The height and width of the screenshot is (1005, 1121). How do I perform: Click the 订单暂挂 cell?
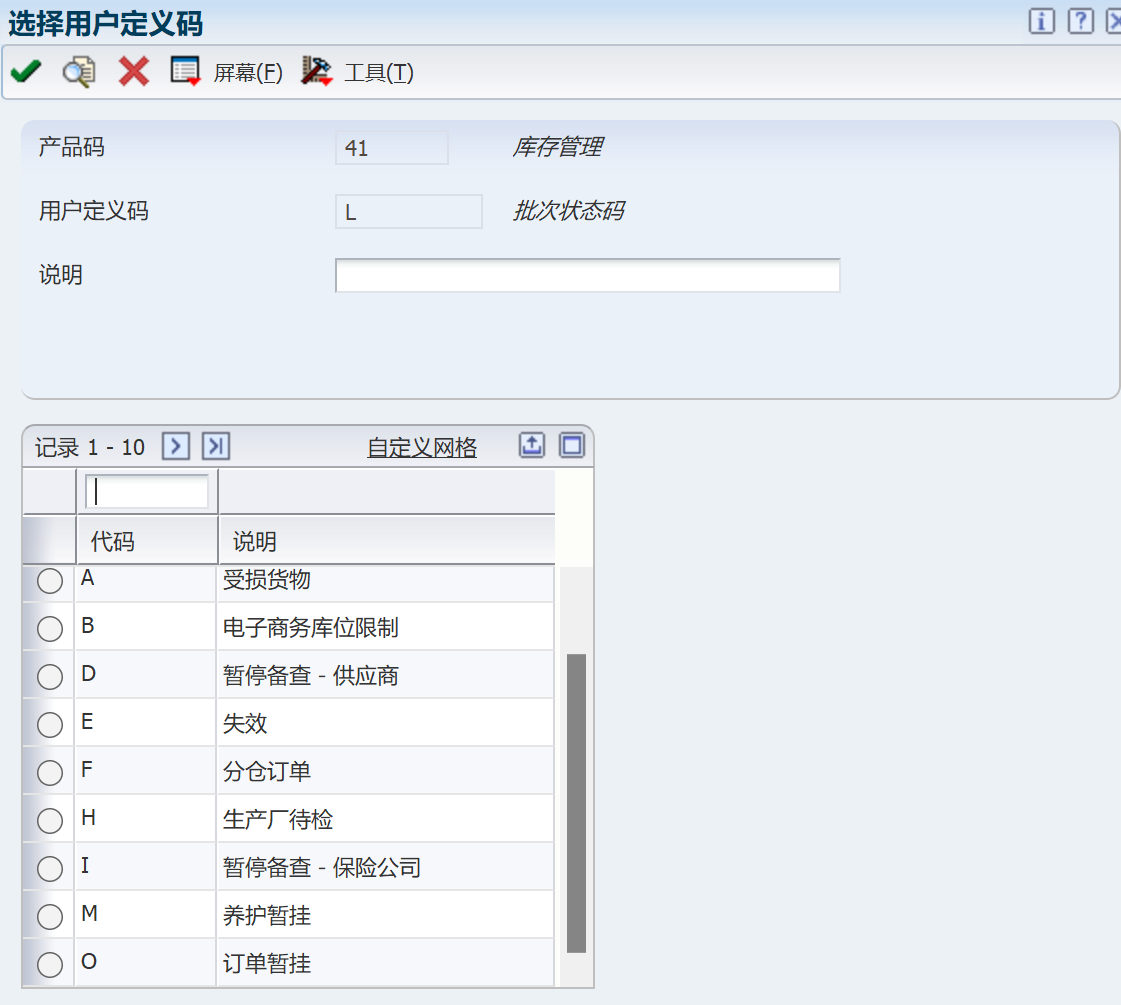[x=385, y=962]
